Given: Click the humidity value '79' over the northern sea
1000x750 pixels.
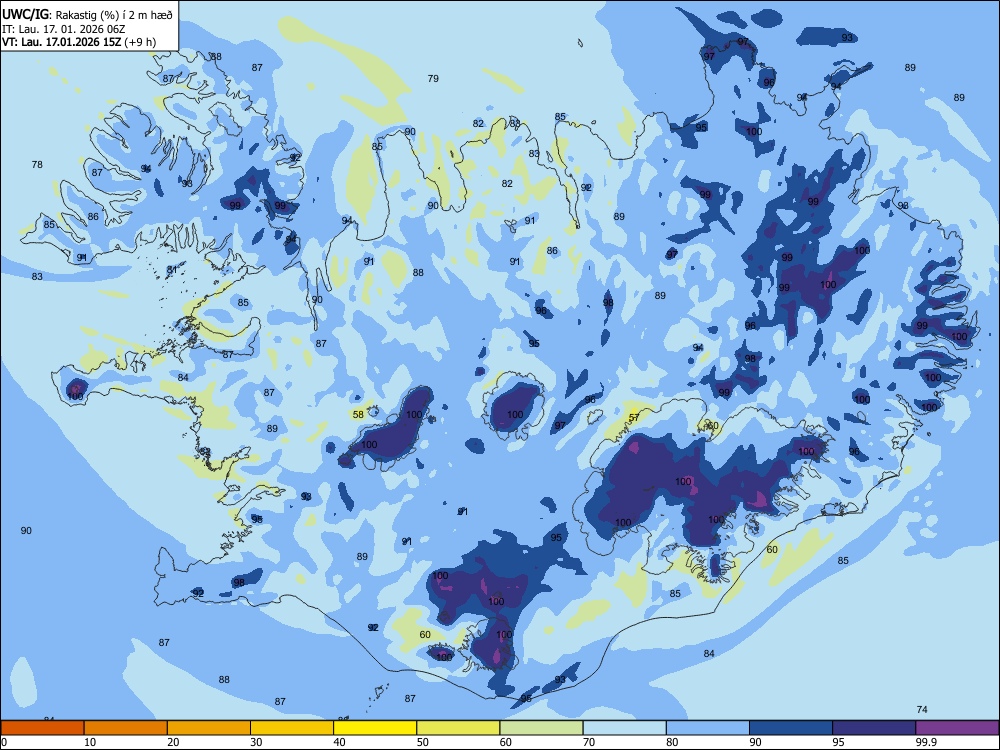Looking at the screenshot, I should 433,78.
